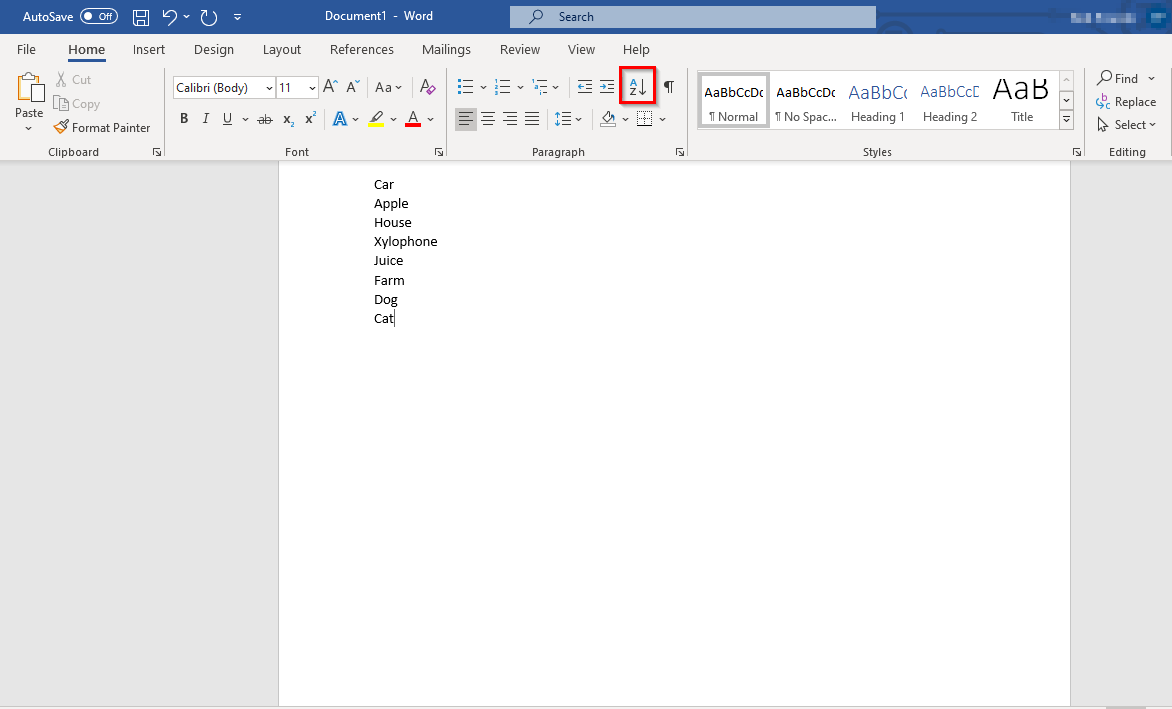Click the Sort A-Z icon
The height and width of the screenshot is (709, 1172).
click(638, 87)
